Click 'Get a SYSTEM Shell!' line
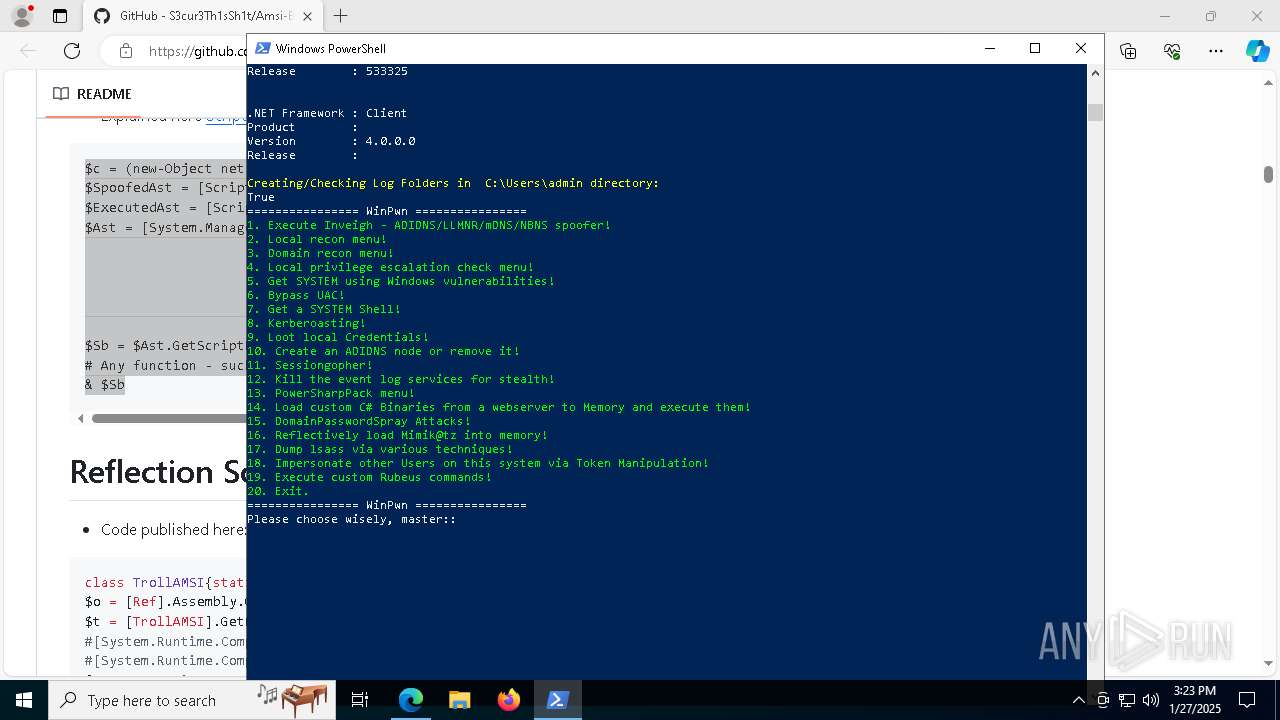The width and height of the screenshot is (1280, 720). pyautogui.click(x=324, y=309)
